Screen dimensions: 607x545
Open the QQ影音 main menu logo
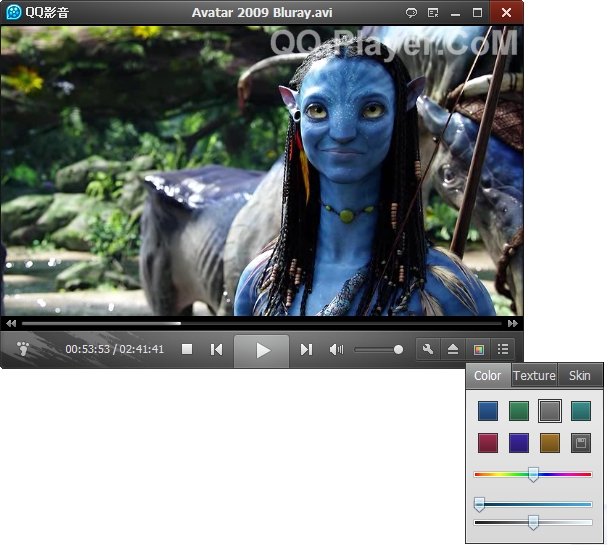14,12
